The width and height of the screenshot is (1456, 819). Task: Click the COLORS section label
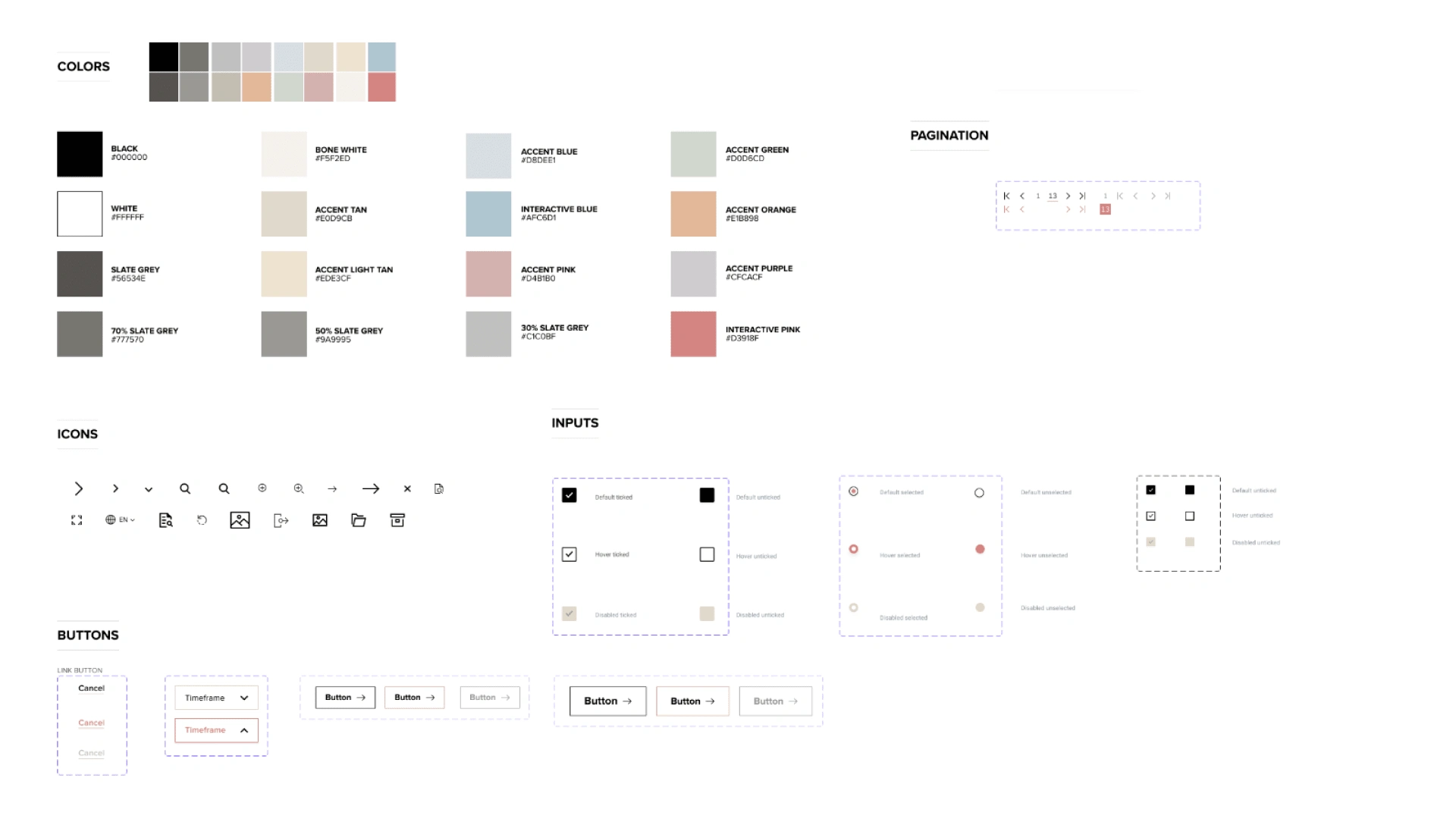point(83,66)
